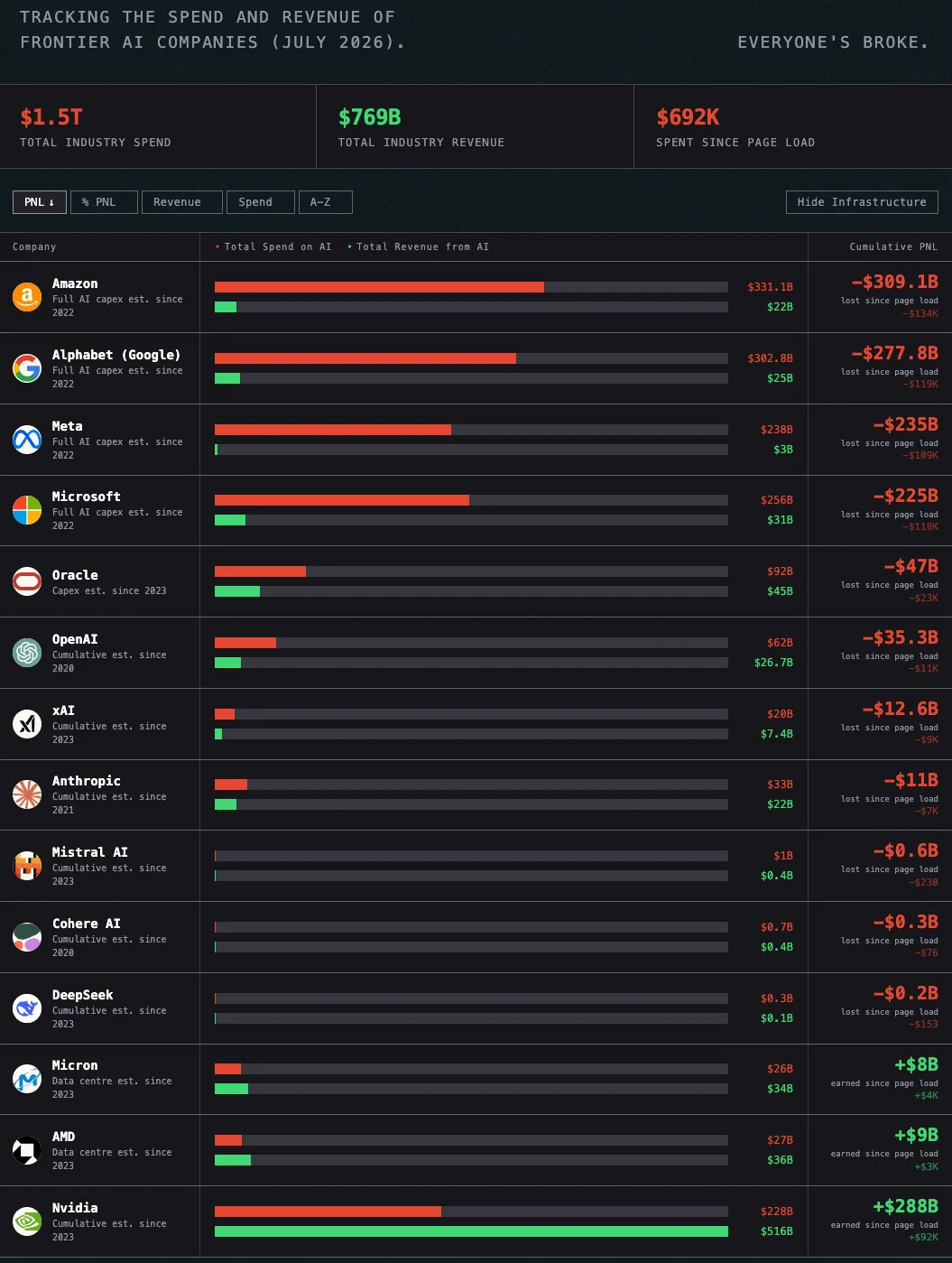Screen dimensions: 952x1263
Task: Sort by PNL descending
Action: 40,202
